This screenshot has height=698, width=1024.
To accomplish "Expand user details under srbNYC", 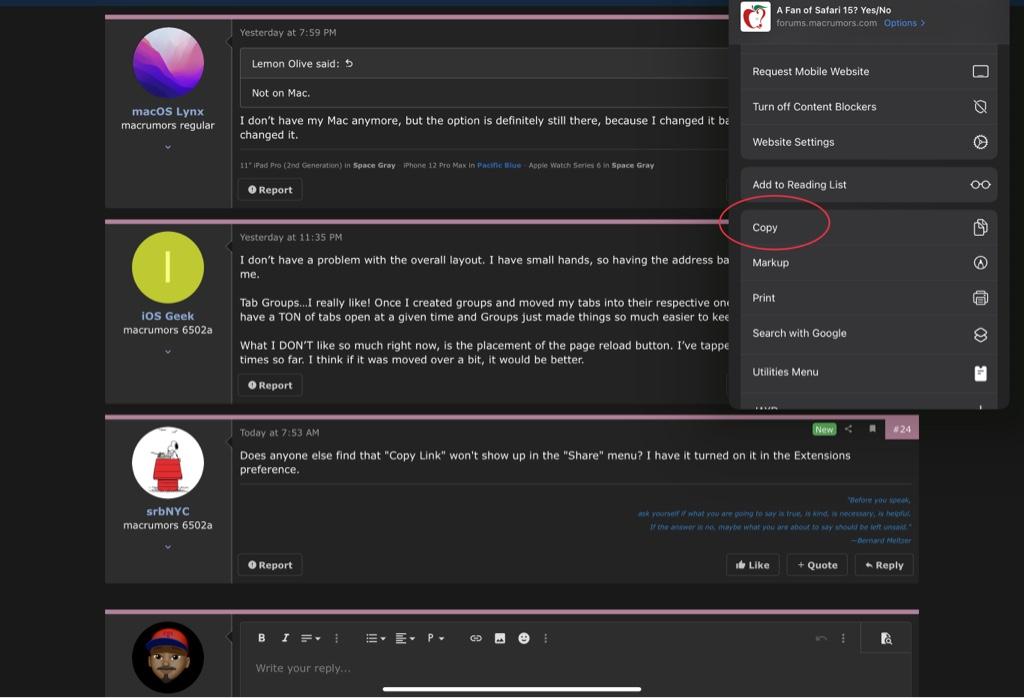I will click(168, 547).
